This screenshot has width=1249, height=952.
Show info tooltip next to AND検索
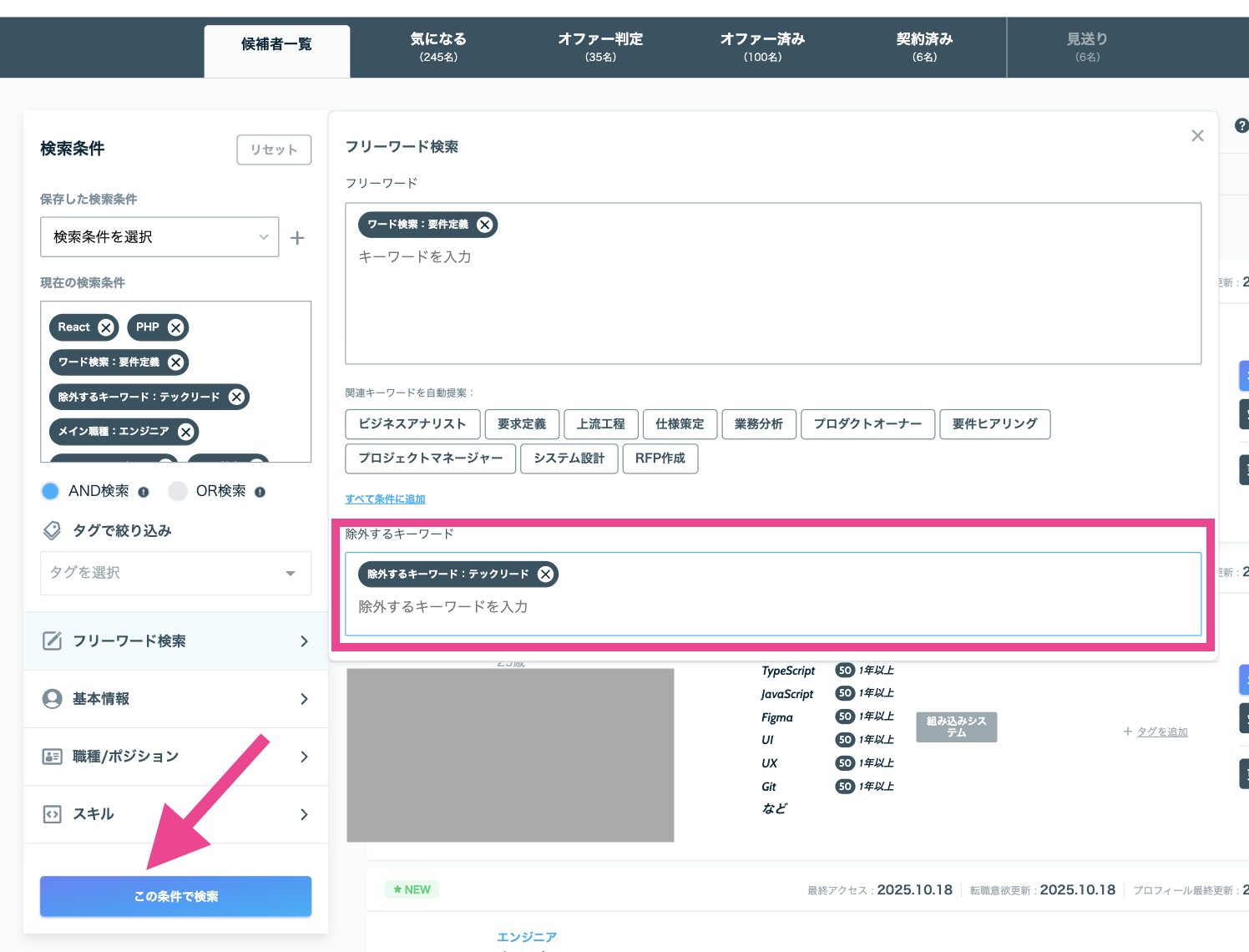point(144,492)
